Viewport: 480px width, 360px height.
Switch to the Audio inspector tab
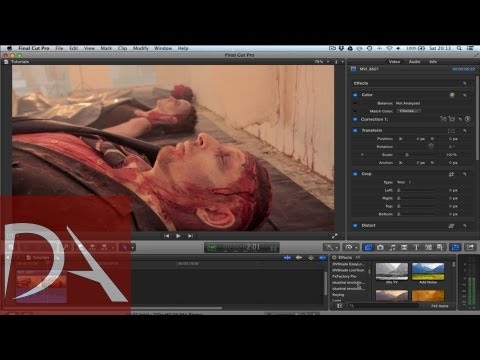pyautogui.click(x=414, y=62)
